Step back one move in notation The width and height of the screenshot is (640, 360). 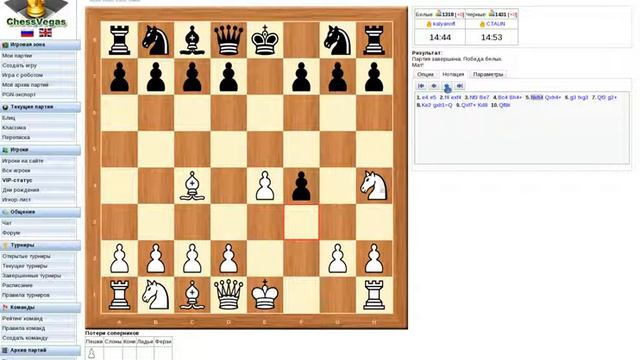[x=434, y=86]
